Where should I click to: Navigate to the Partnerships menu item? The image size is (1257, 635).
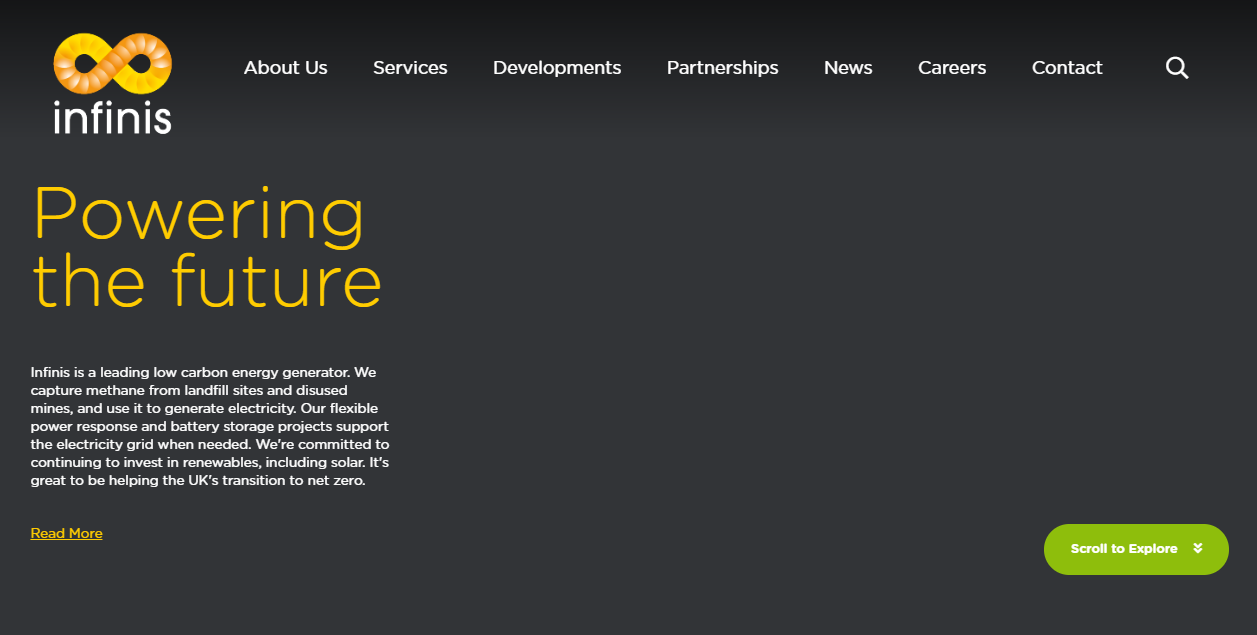[x=722, y=67]
